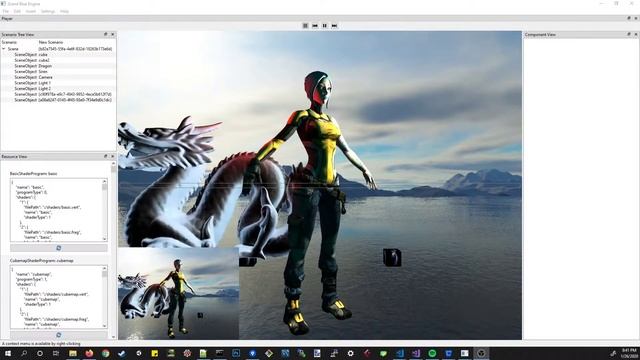
Task: Select the last SceneObject GUID row
Action: (58, 100)
